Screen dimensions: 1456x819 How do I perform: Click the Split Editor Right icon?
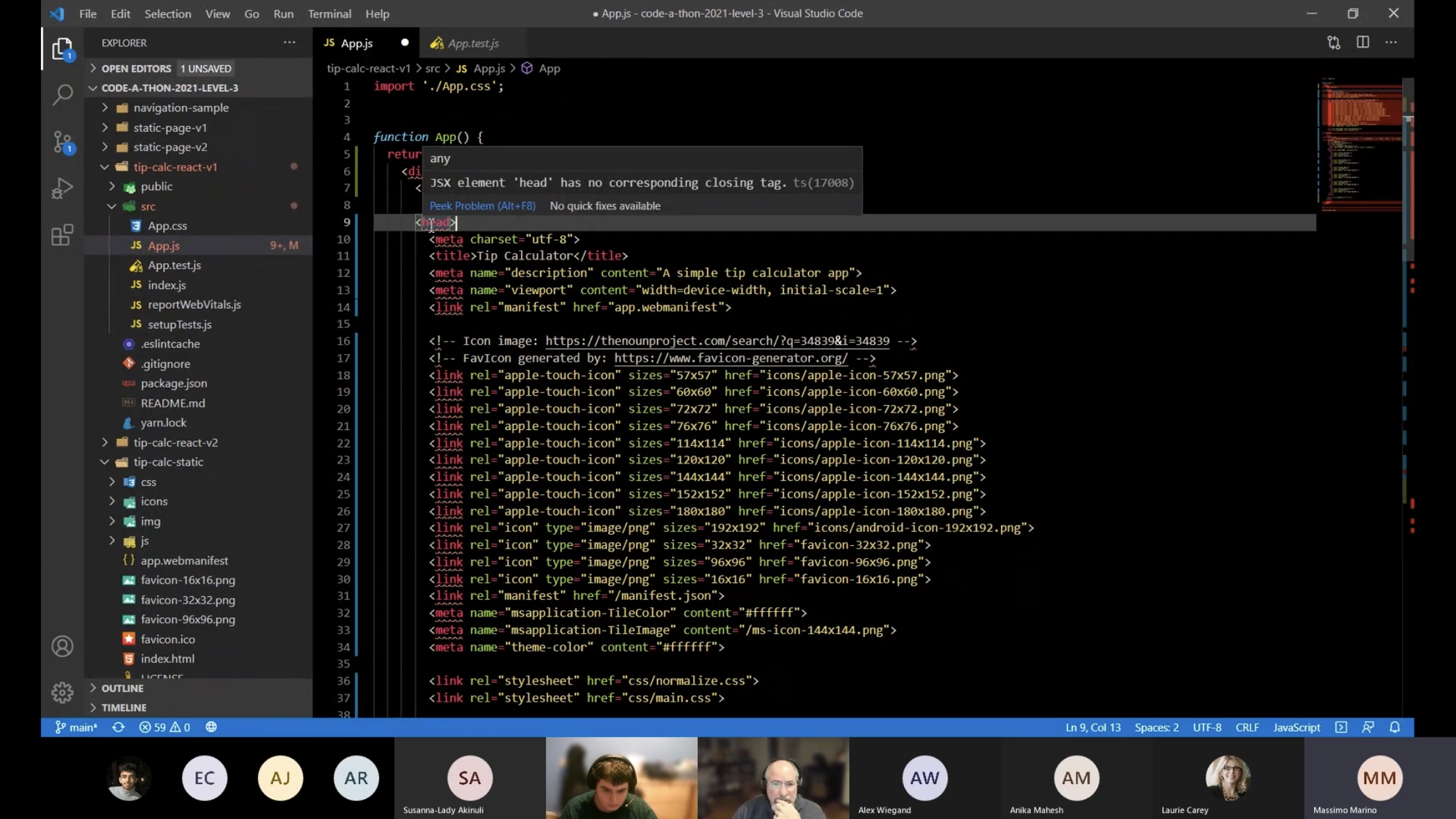1362,43
